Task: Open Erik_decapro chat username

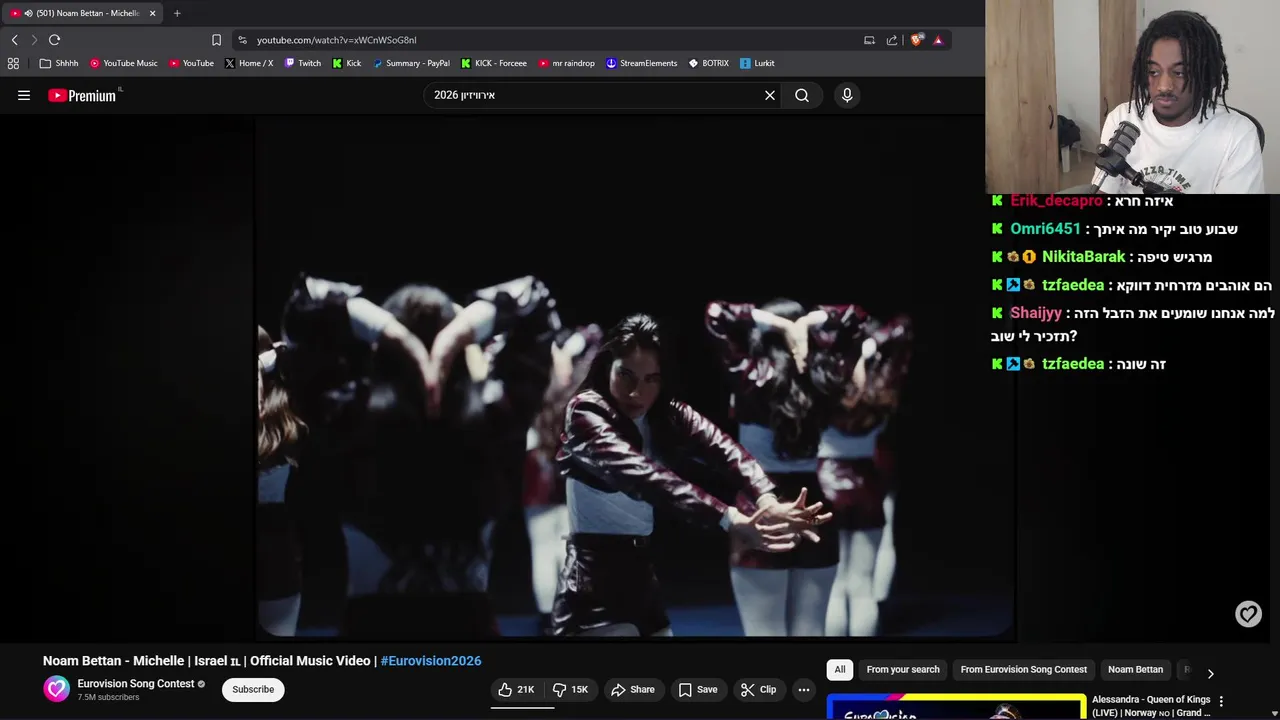Action: pyautogui.click(x=1056, y=201)
